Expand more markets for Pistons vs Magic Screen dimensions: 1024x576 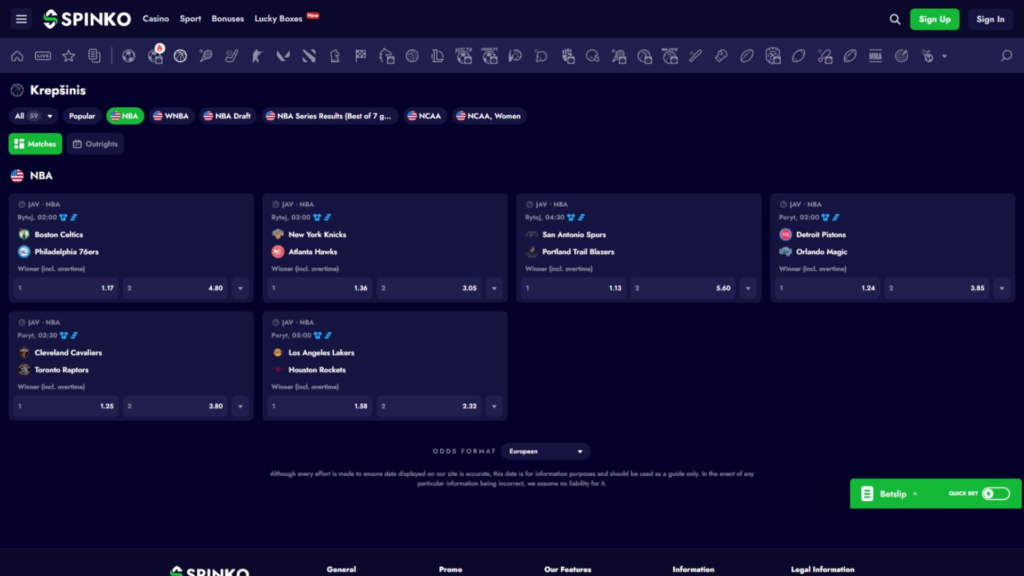tap(1002, 288)
